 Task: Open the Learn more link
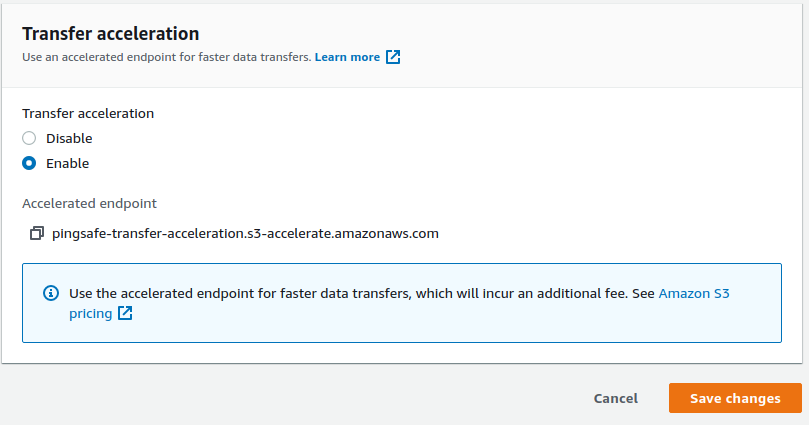pos(347,57)
